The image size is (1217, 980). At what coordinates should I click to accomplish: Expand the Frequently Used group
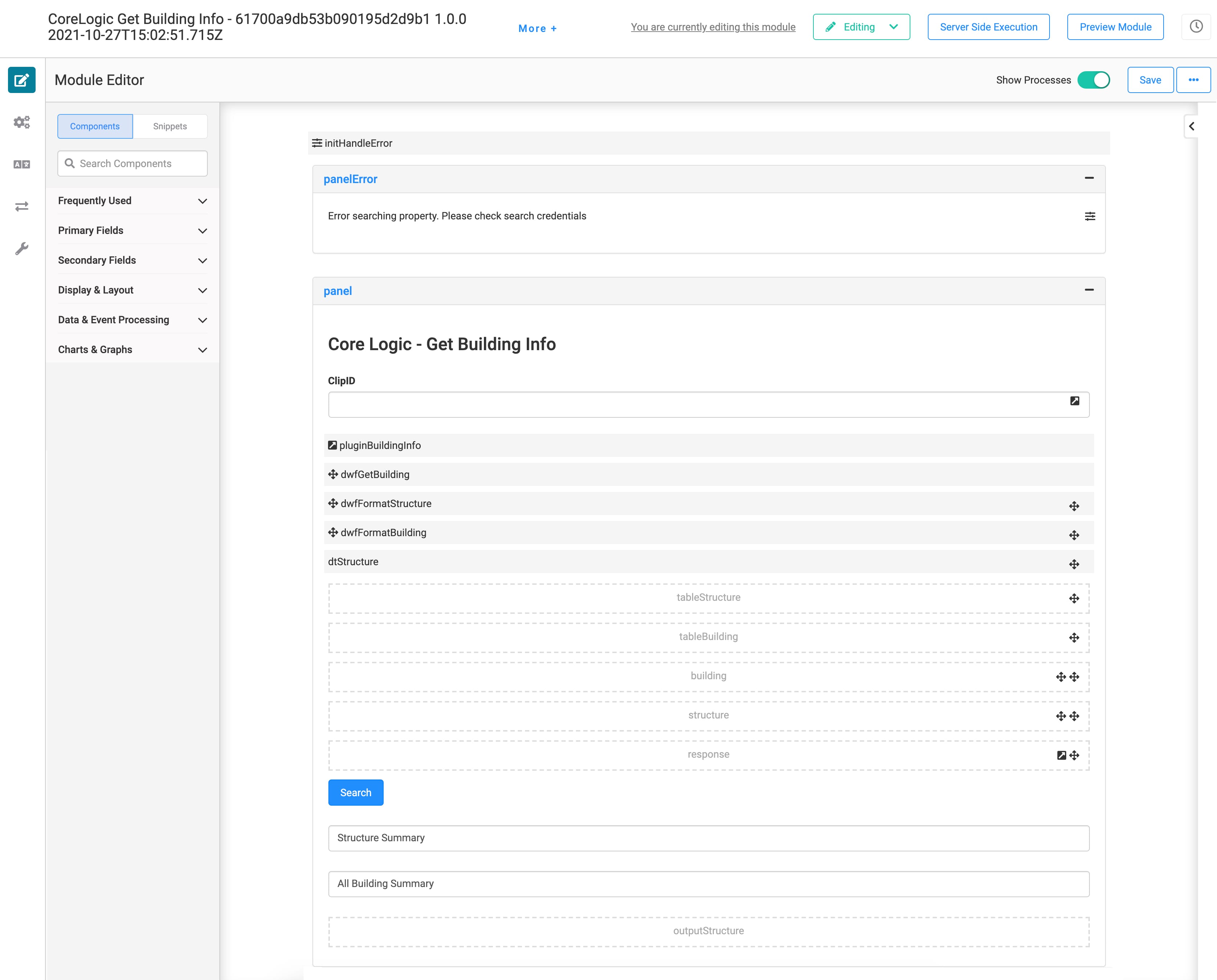133,201
